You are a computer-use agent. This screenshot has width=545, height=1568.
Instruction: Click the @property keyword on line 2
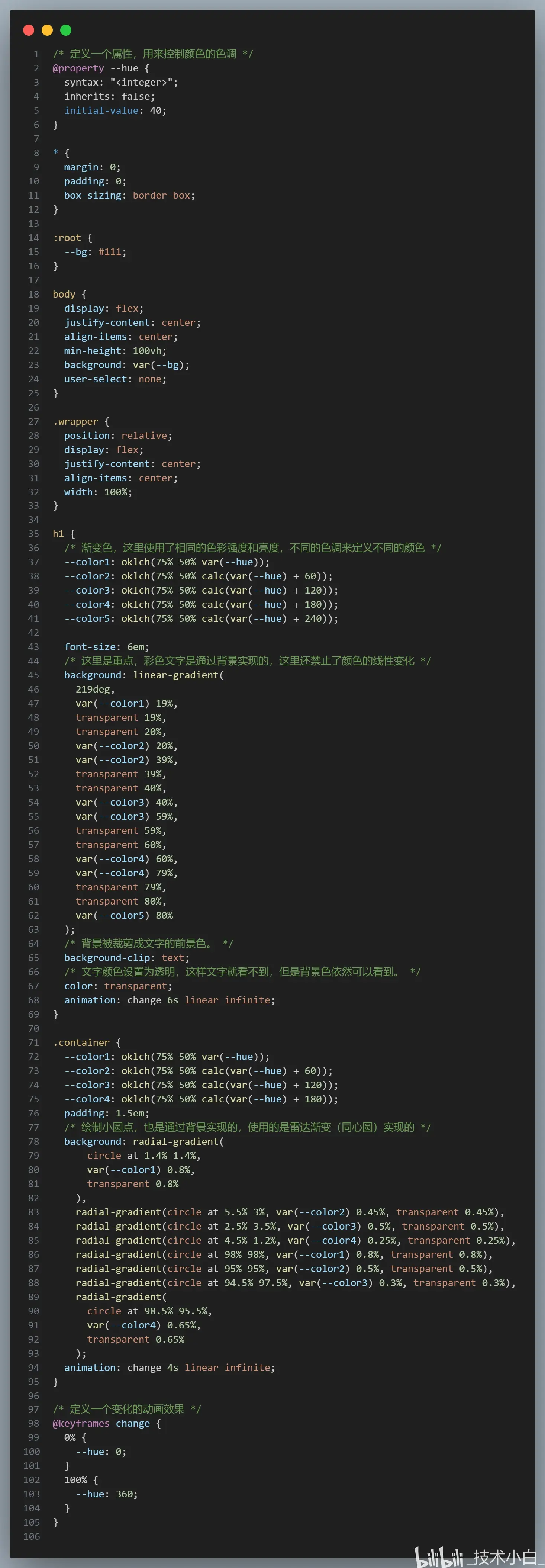pos(78,68)
